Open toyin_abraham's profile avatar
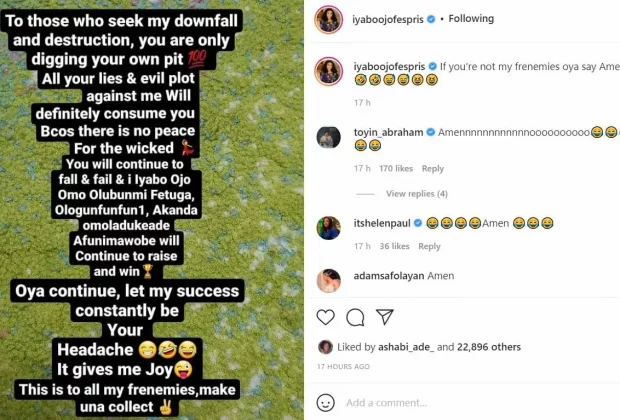The width and height of the screenshot is (620, 420). point(329,137)
